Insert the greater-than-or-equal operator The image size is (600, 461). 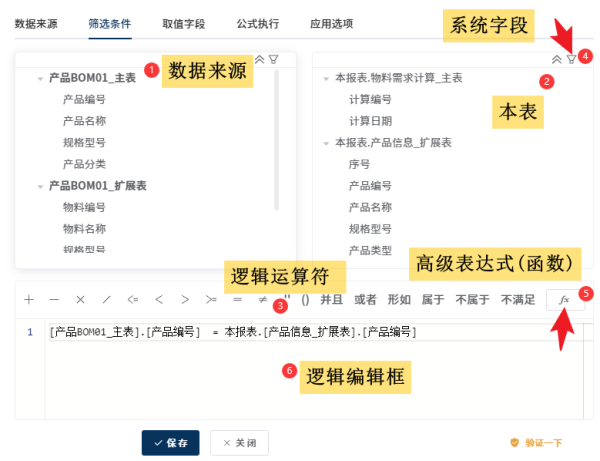click(x=211, y=300)
